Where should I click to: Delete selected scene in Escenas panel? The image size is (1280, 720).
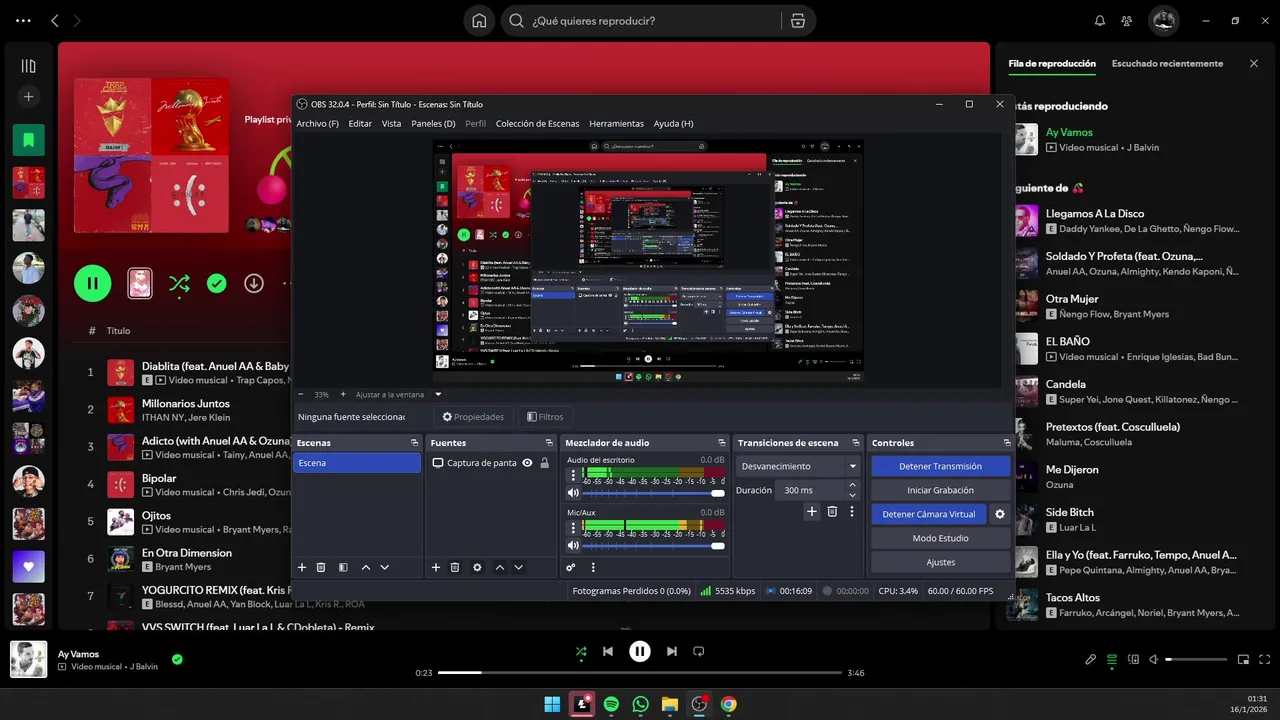tap(321, 567)
